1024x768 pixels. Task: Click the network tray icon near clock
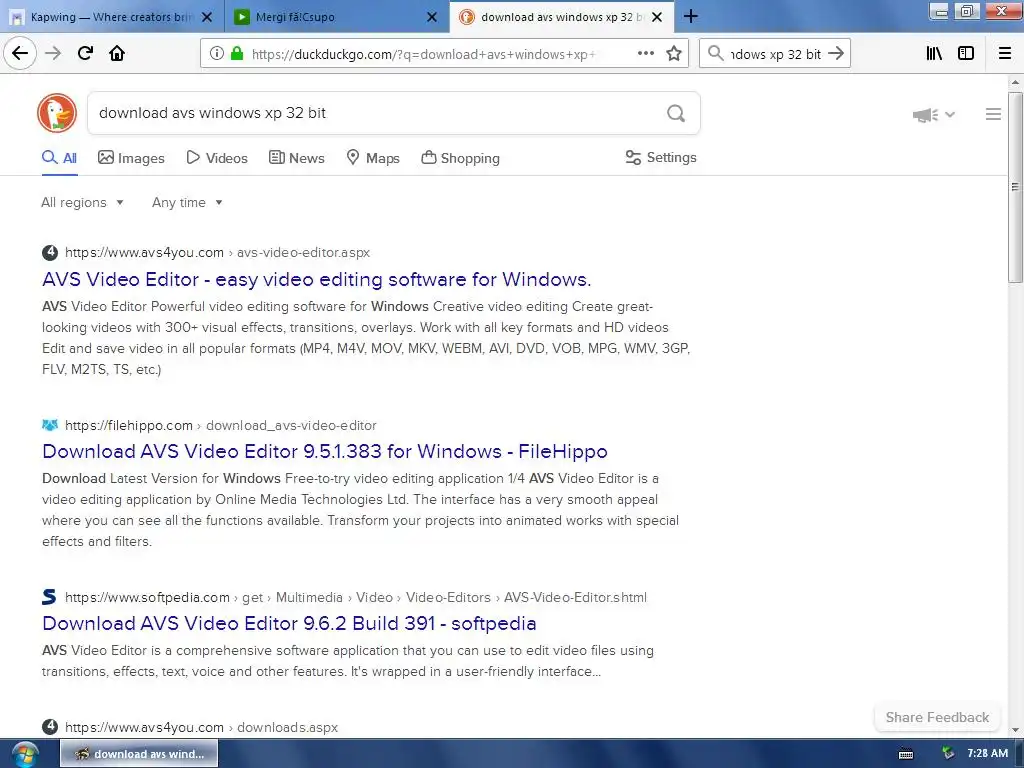tap(948, 754)
